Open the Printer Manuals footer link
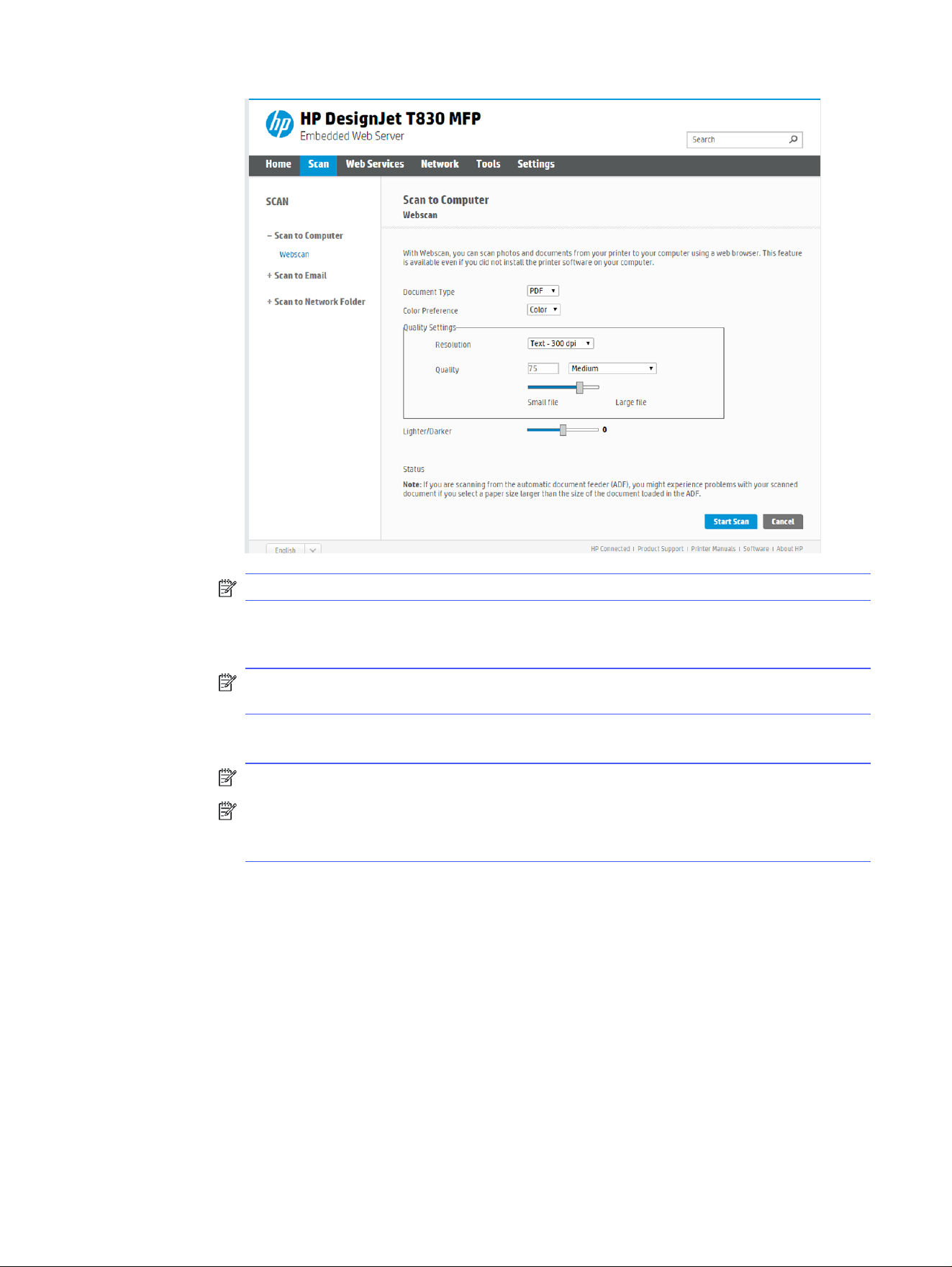The height and width of the screenshot is (1267, 952). pyautogui.click(x=713, y=549)
